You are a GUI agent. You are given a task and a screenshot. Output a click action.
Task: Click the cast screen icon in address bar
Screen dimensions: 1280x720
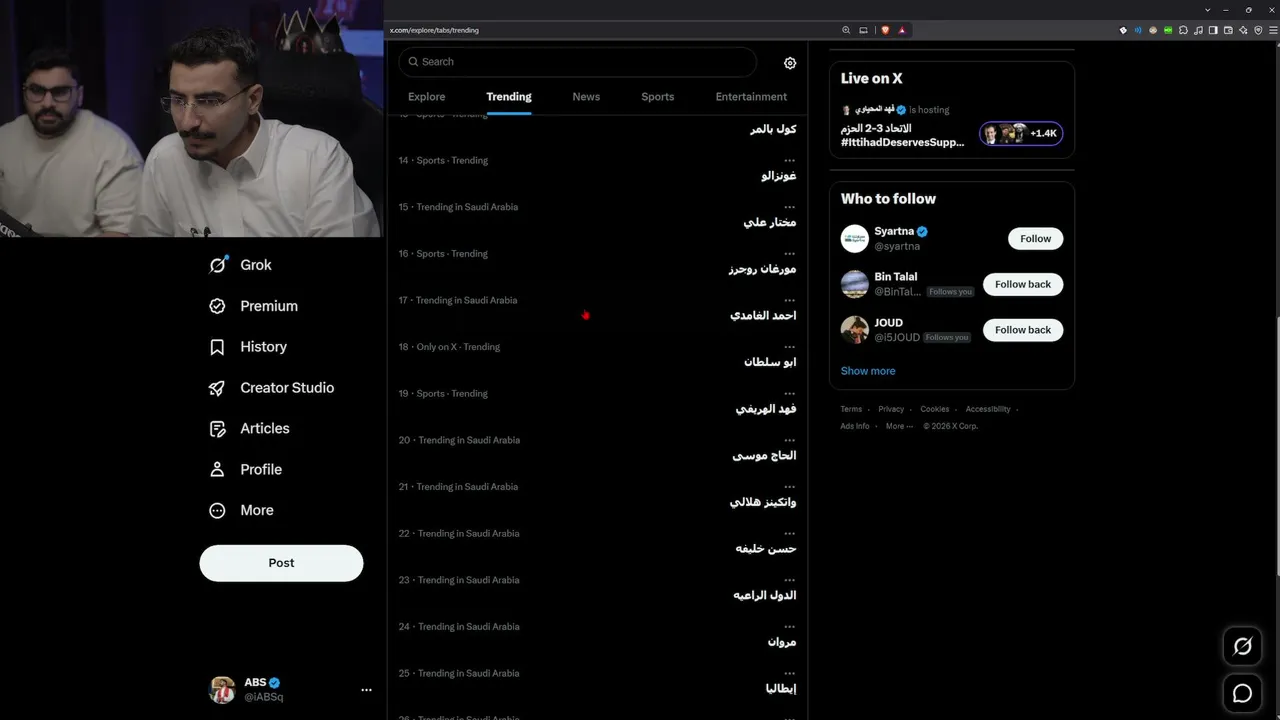863,30
